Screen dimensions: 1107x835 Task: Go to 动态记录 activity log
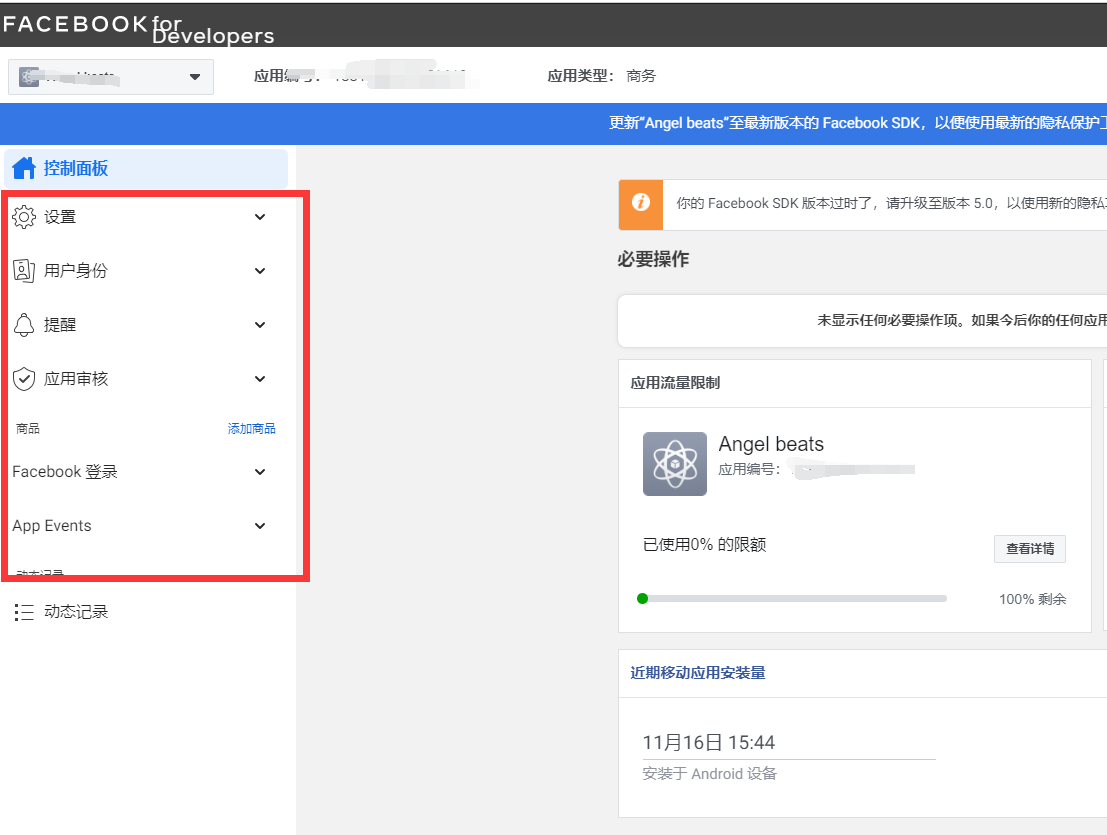click(76, 612)
